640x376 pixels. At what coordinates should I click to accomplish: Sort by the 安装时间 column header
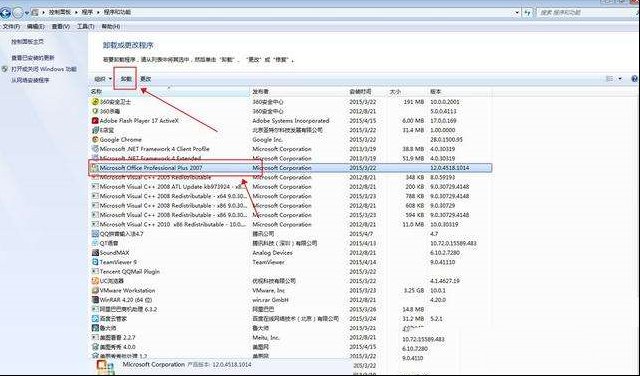[x=367, y=92]
